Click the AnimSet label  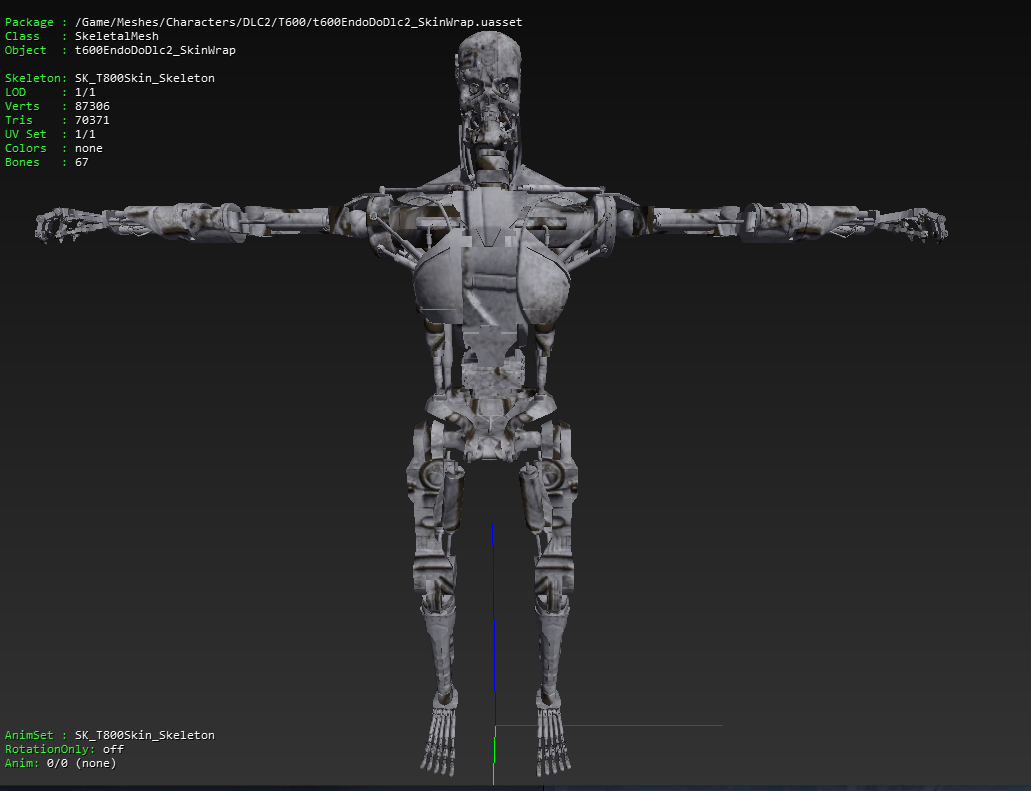[29, 735]
